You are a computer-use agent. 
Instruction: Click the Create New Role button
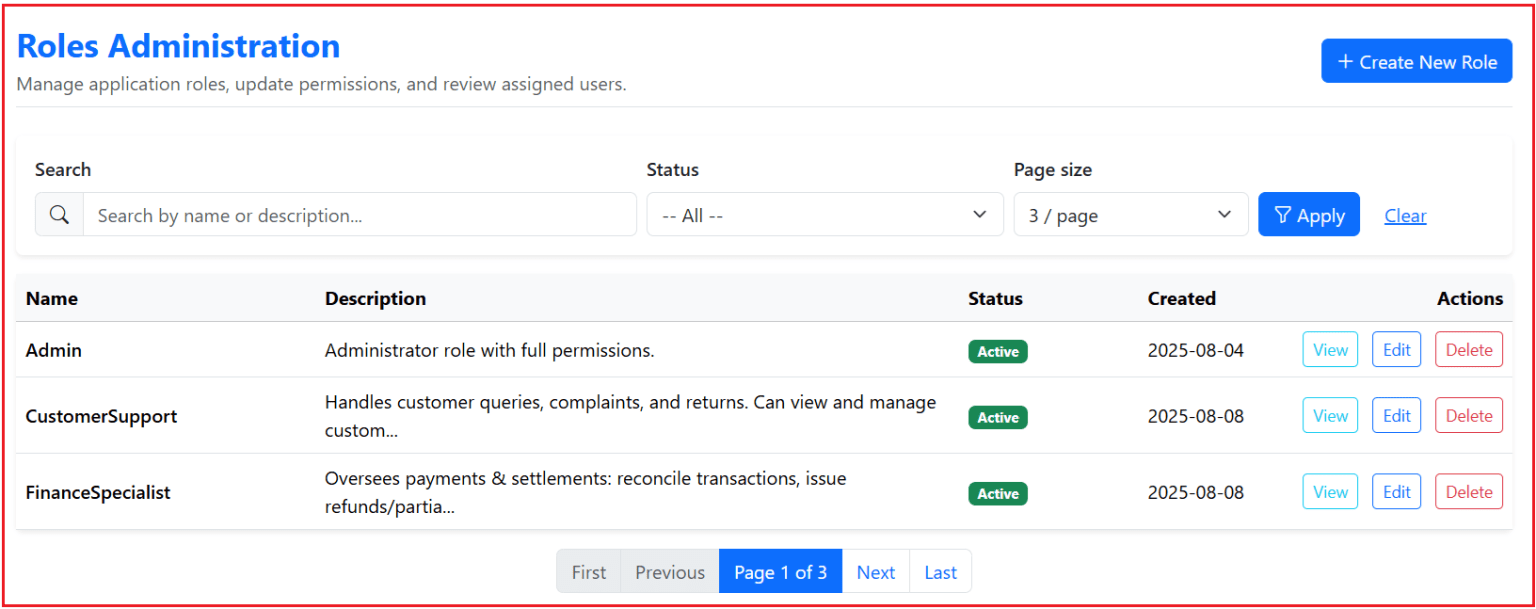pos(1416,62)
